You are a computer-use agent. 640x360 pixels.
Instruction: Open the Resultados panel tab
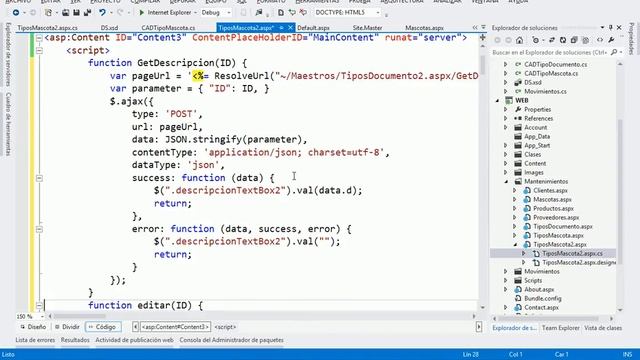click(x=75, y=340)
